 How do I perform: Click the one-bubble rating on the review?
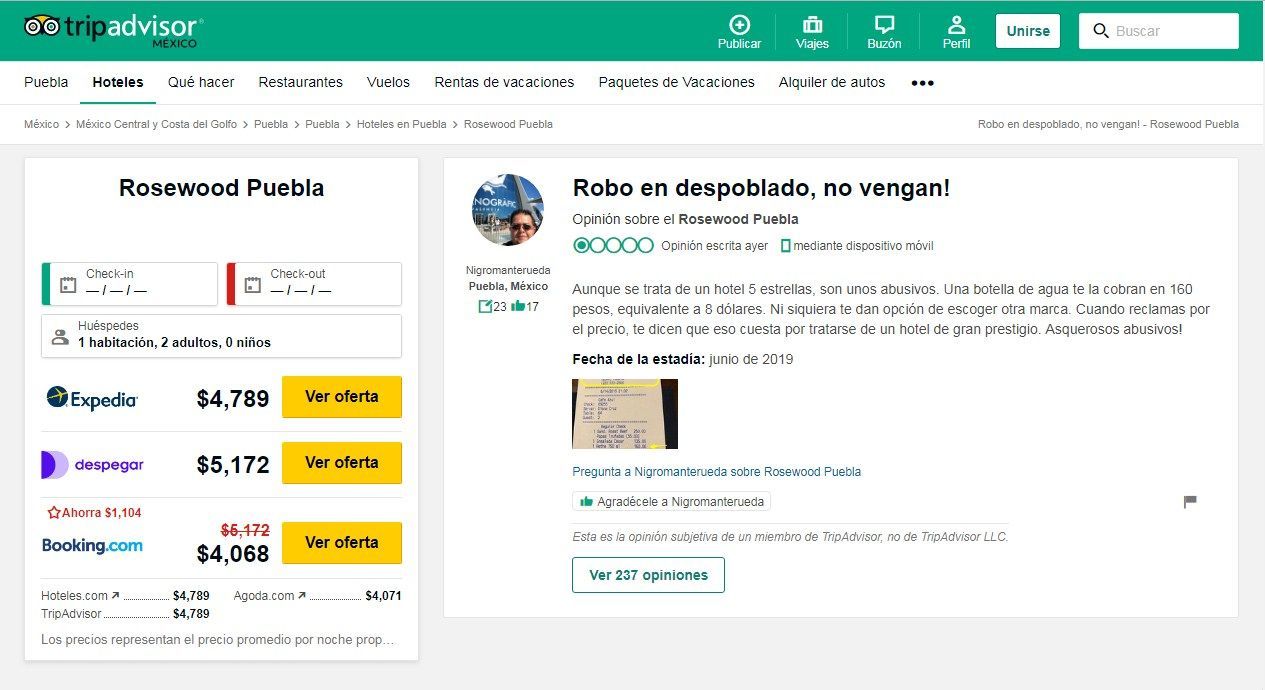(x=613, y=245)
